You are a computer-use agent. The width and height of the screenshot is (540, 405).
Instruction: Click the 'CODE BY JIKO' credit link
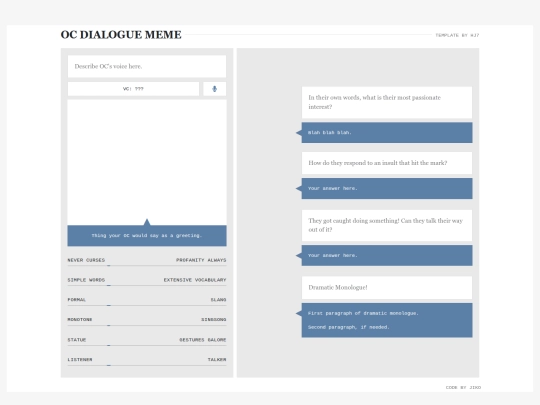(463, 387)
